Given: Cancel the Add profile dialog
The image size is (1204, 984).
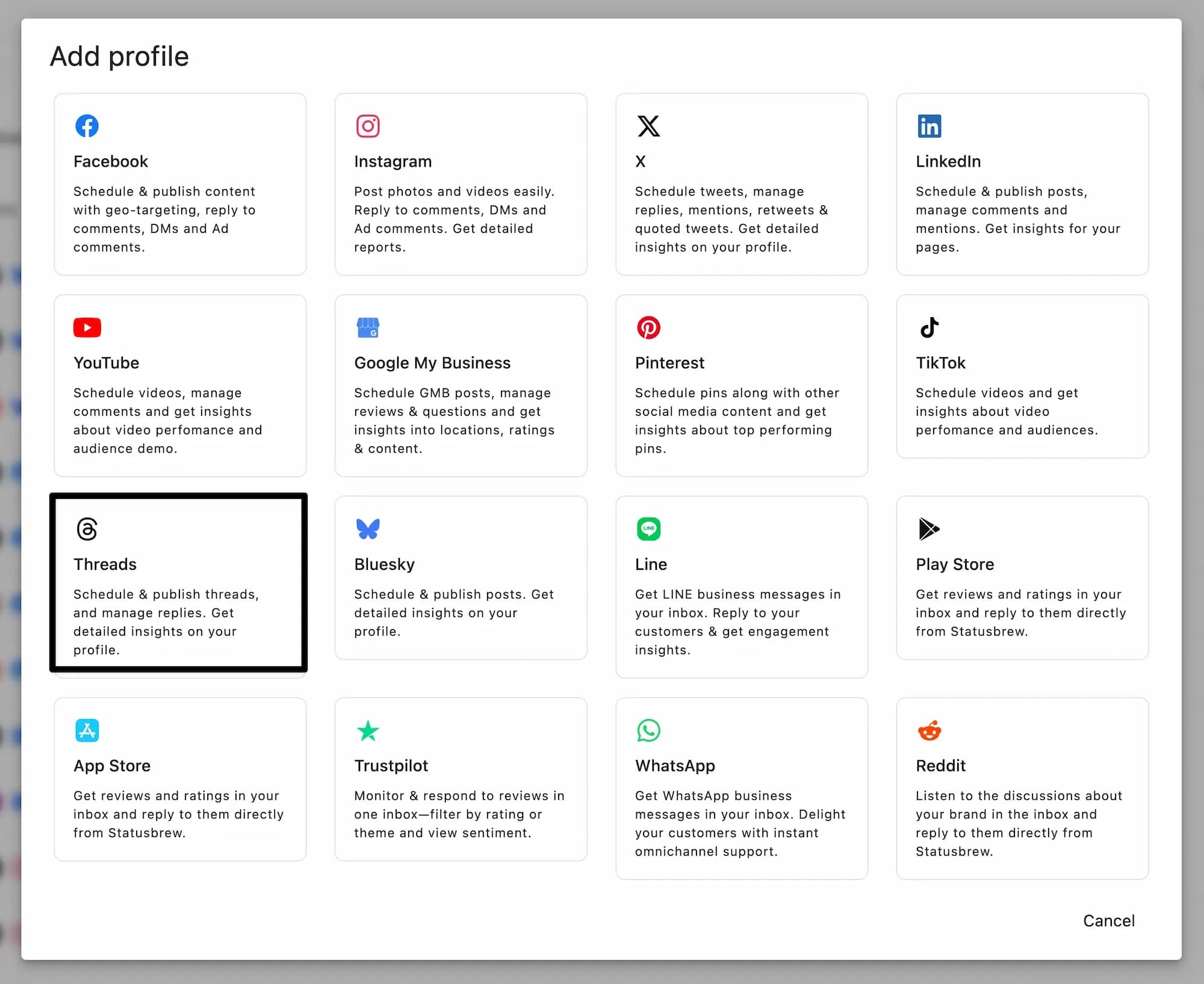Looking at the screenshot, I should (1108, 920).
